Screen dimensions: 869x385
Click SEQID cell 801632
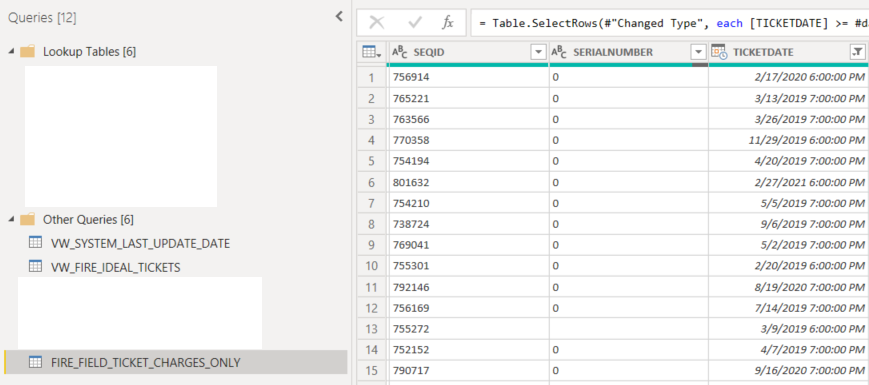click(x=469, y=182)
